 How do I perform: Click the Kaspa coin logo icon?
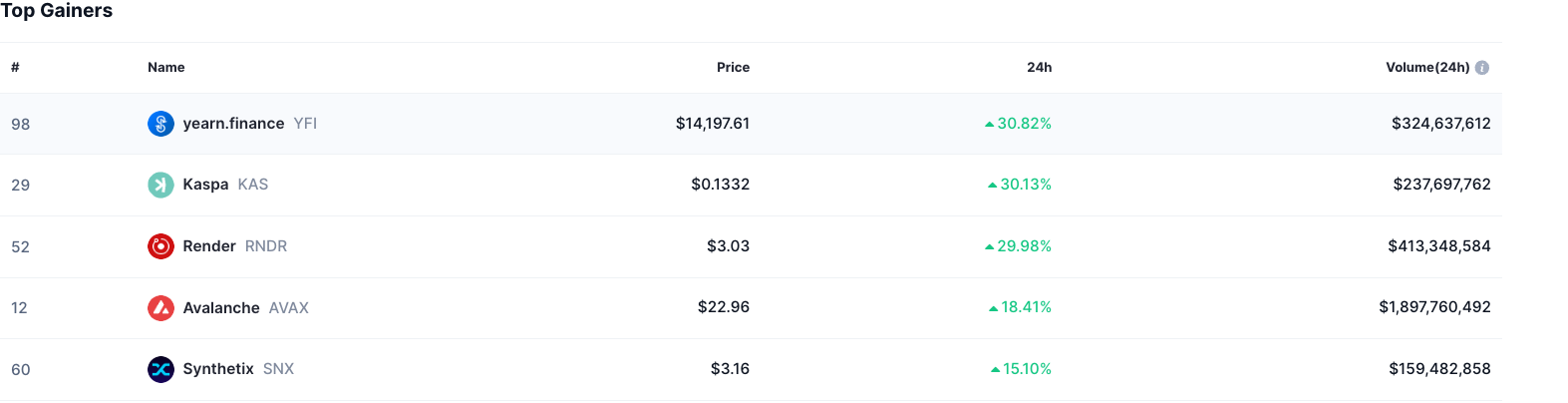pos(160,185)
